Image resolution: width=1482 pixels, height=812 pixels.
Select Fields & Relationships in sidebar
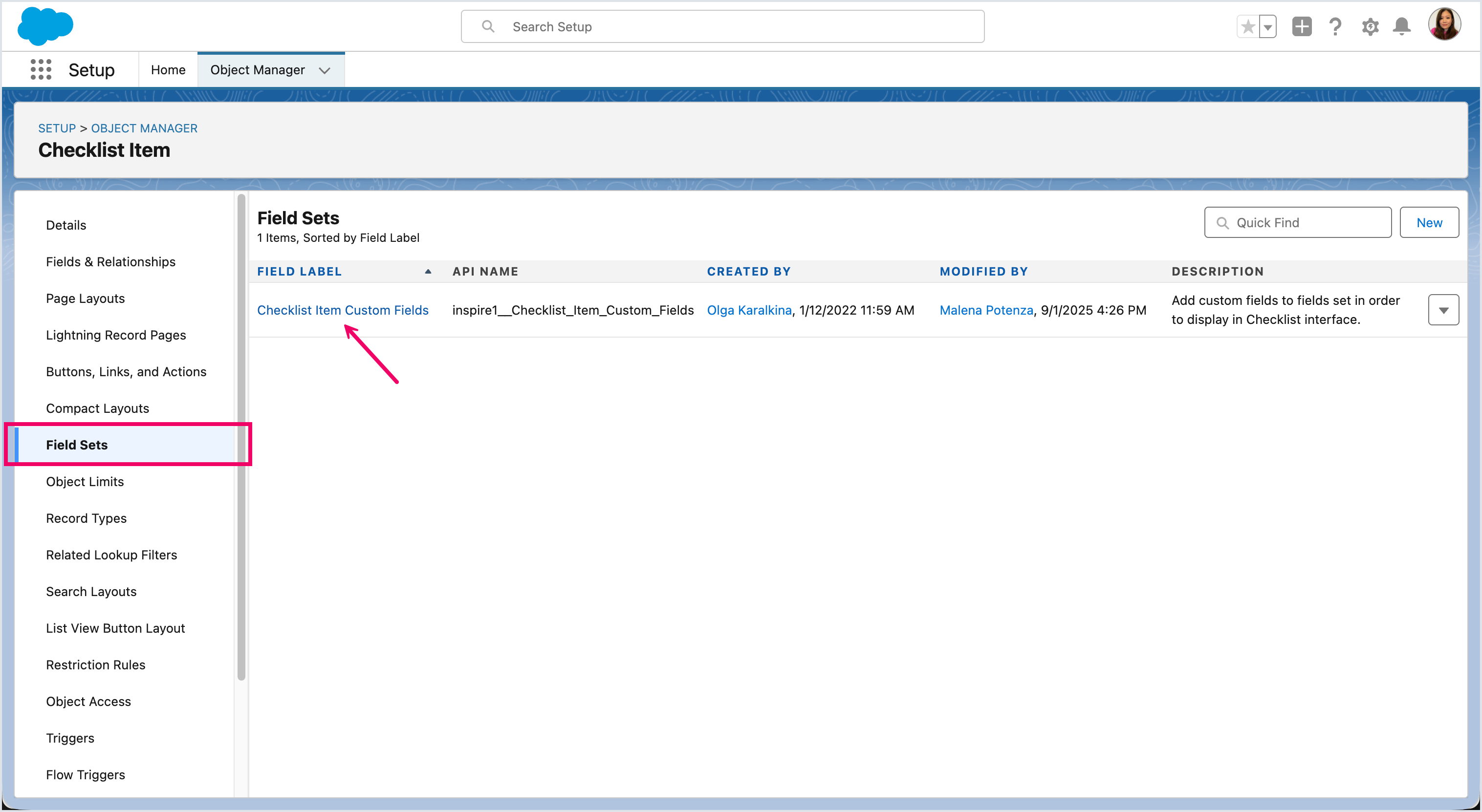pos(110,262)
